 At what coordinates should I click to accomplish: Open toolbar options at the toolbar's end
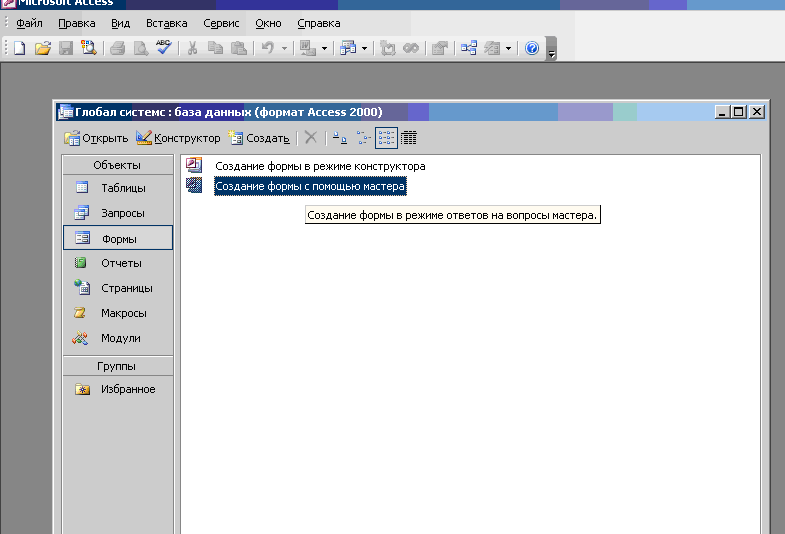pos(551,49)
